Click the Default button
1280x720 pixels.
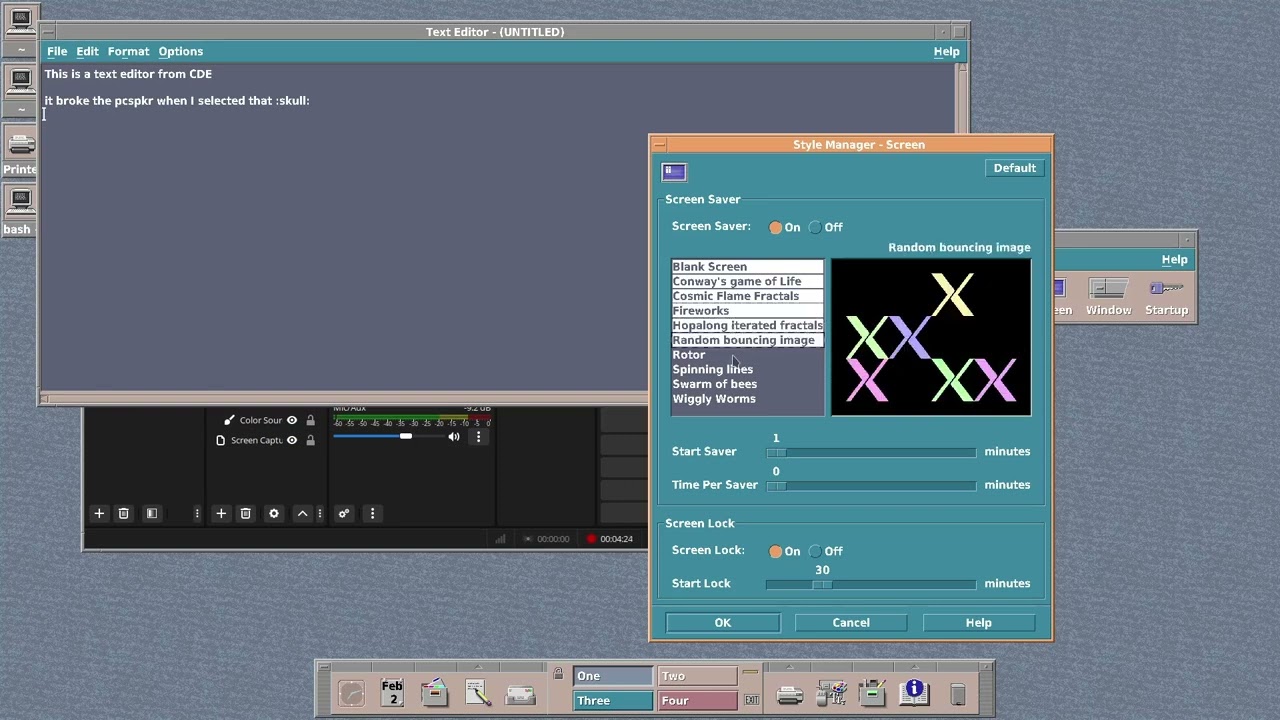1014,168
